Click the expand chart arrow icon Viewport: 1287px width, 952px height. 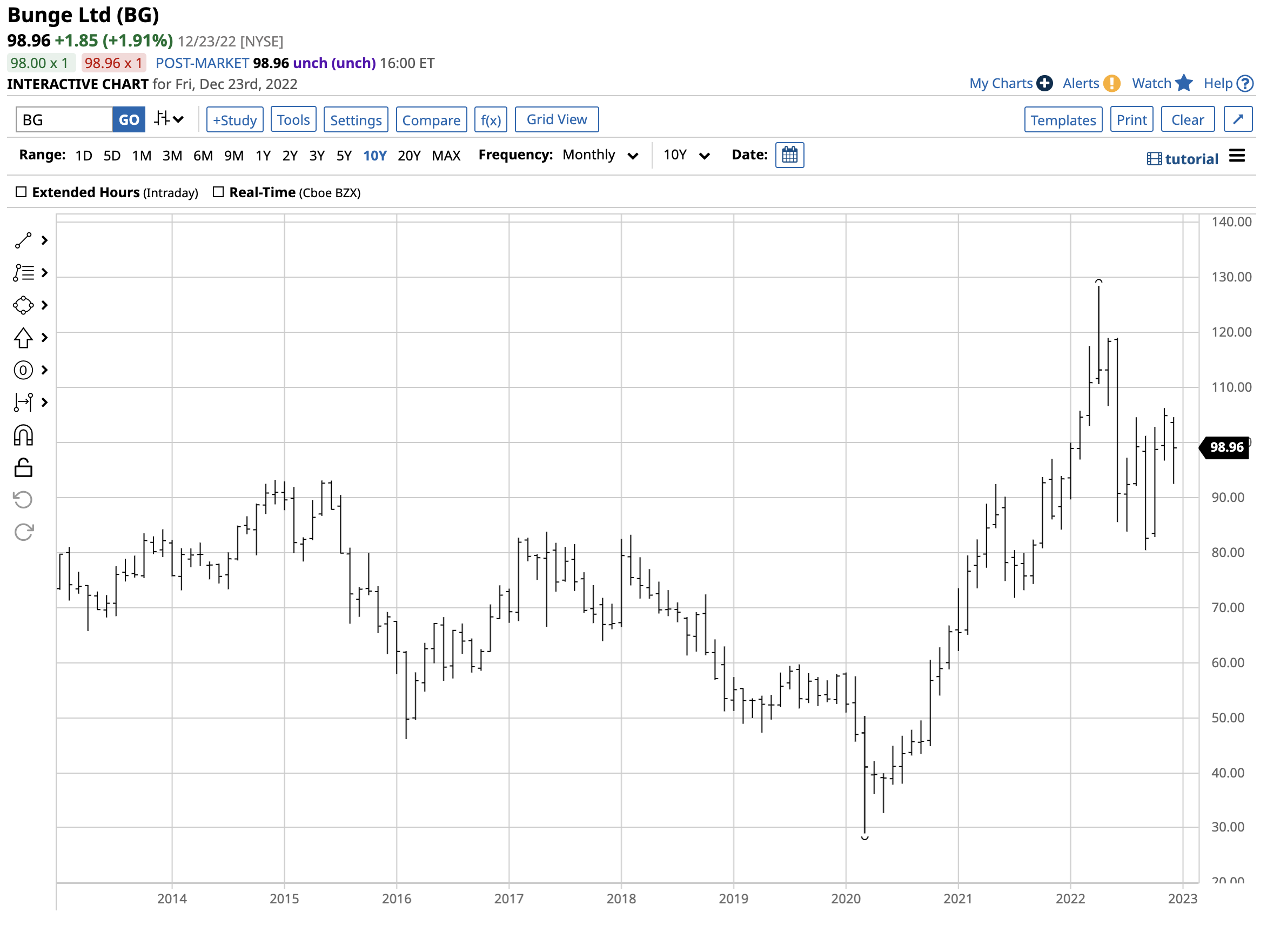coord(1238,120)
